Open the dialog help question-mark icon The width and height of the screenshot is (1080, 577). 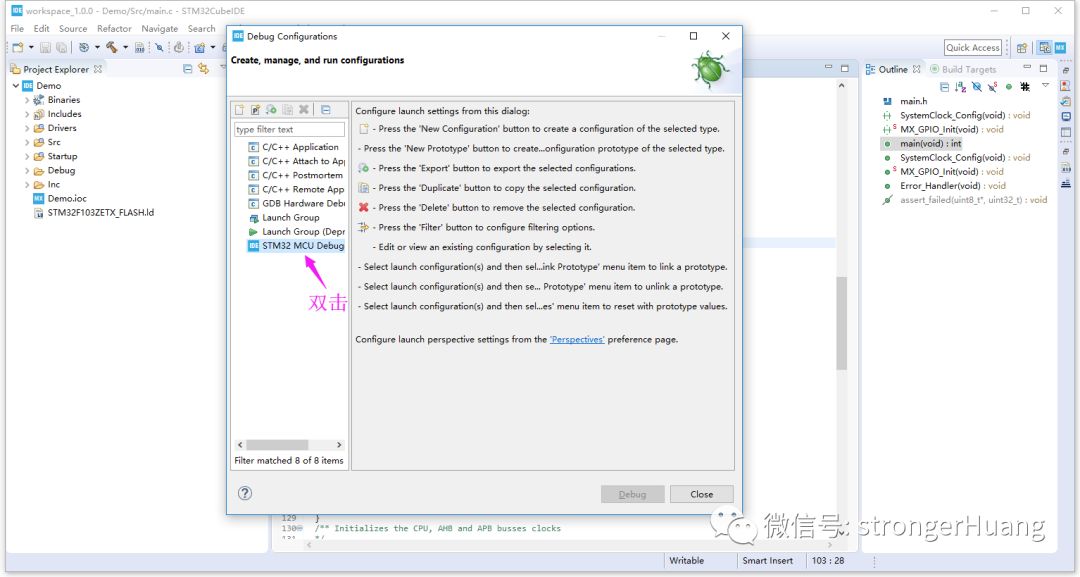(x=245, y=493)
